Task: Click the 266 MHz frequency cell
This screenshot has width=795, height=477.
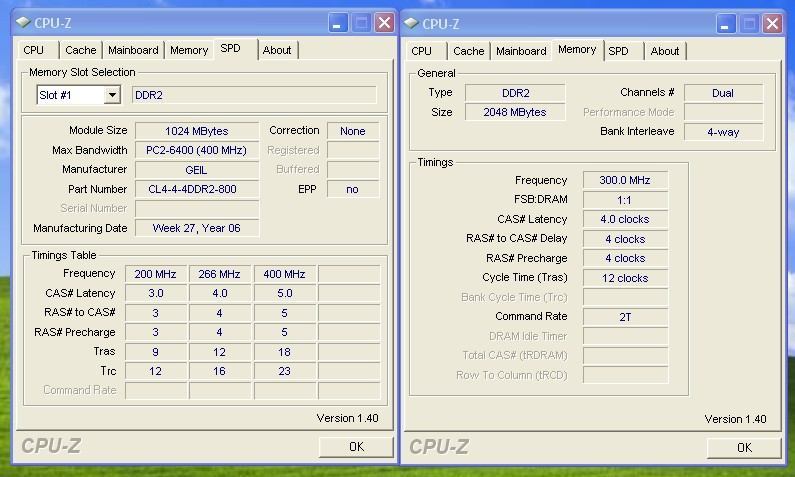Action: (x=220, y=274)
